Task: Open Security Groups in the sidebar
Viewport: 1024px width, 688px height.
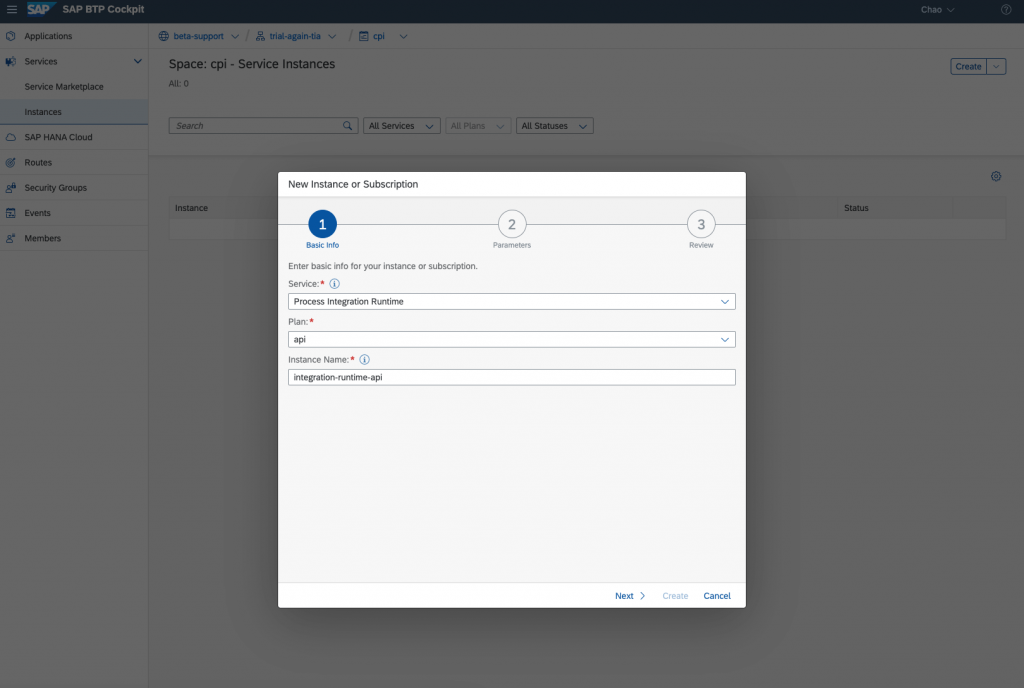Action: pyautogui.click(x=56, y=187)
